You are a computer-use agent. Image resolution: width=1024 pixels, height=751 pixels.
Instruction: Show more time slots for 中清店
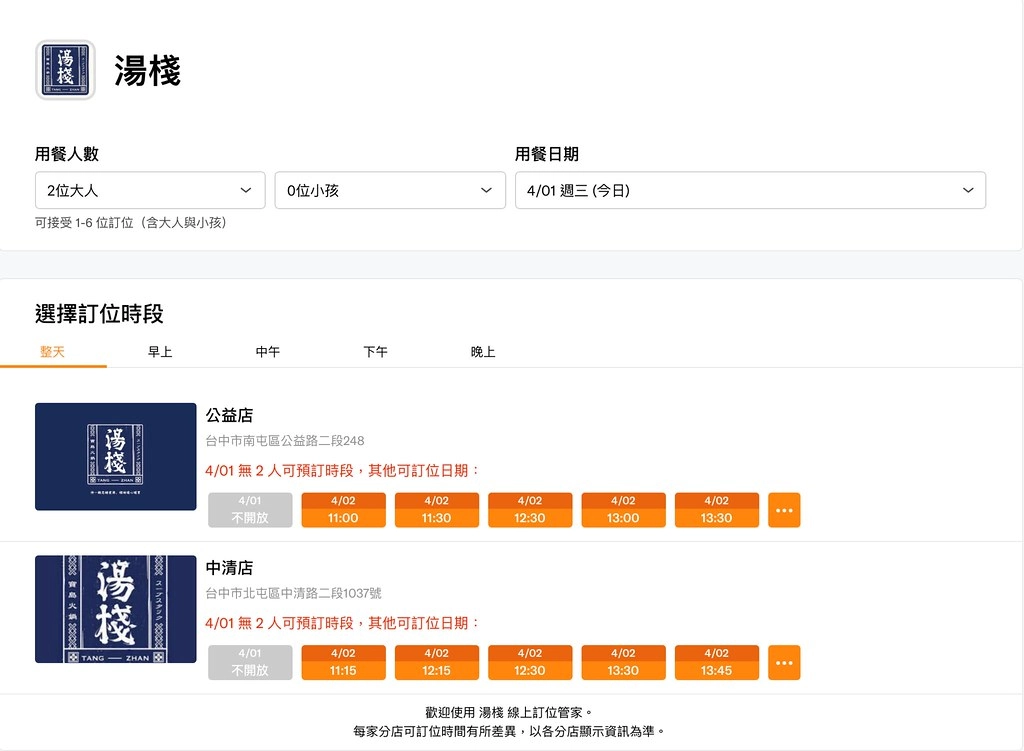pos(784,662)
